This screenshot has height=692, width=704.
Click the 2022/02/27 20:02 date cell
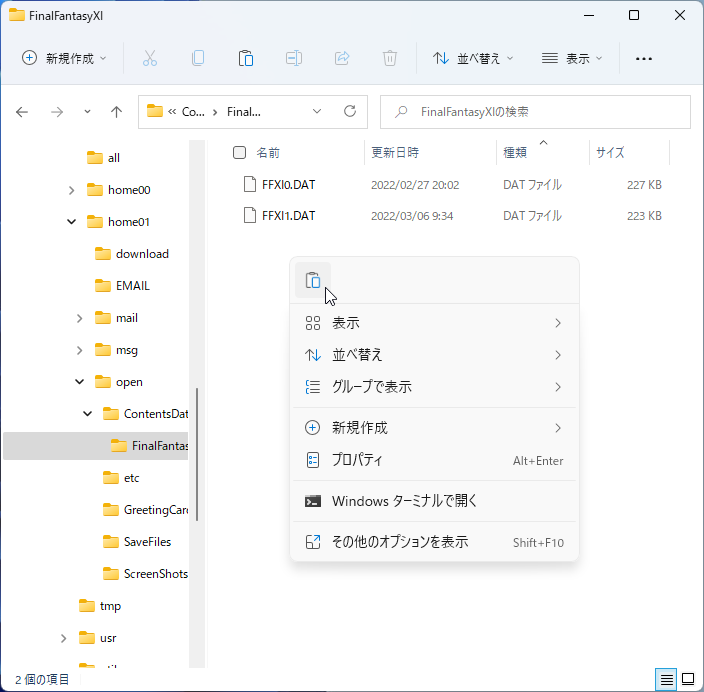415,185
